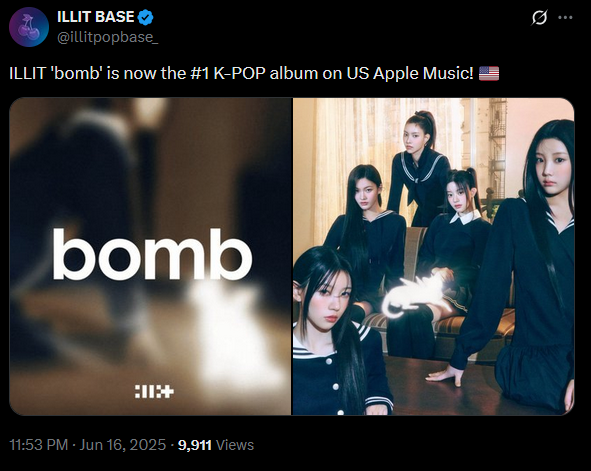Click the Jun 16, 2025 date
Screen dimensions: 591x471
click(122, 445)
